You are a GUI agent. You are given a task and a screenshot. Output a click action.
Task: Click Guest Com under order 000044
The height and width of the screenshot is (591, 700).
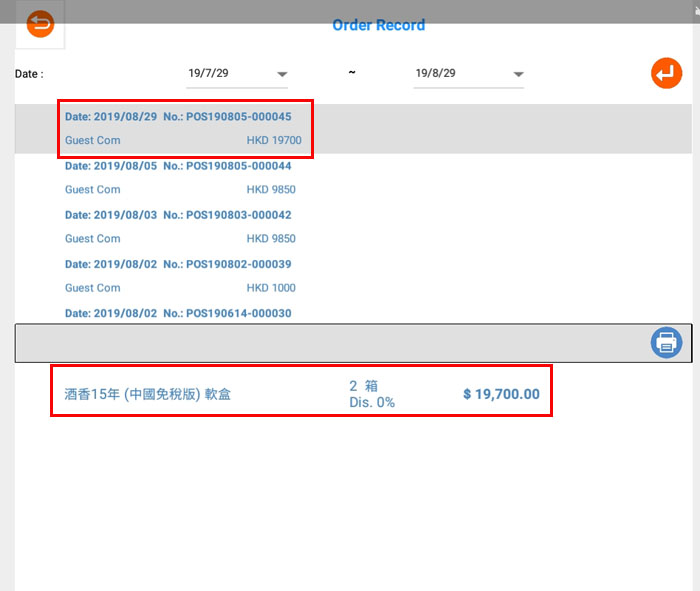[93, 190]
